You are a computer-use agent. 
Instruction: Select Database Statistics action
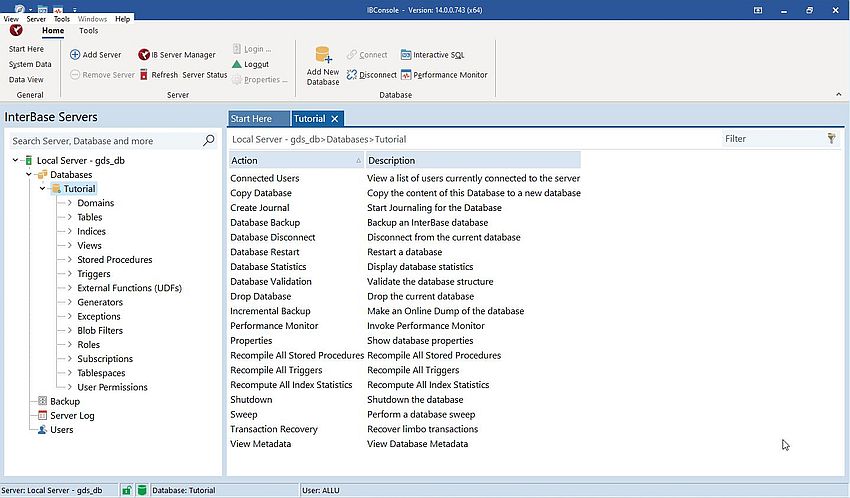268,267
